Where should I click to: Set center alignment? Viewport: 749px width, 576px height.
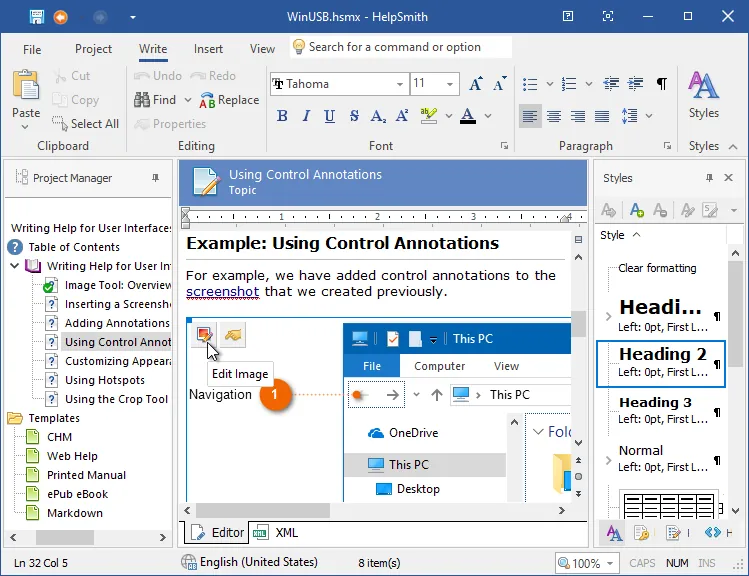[554, 116]
